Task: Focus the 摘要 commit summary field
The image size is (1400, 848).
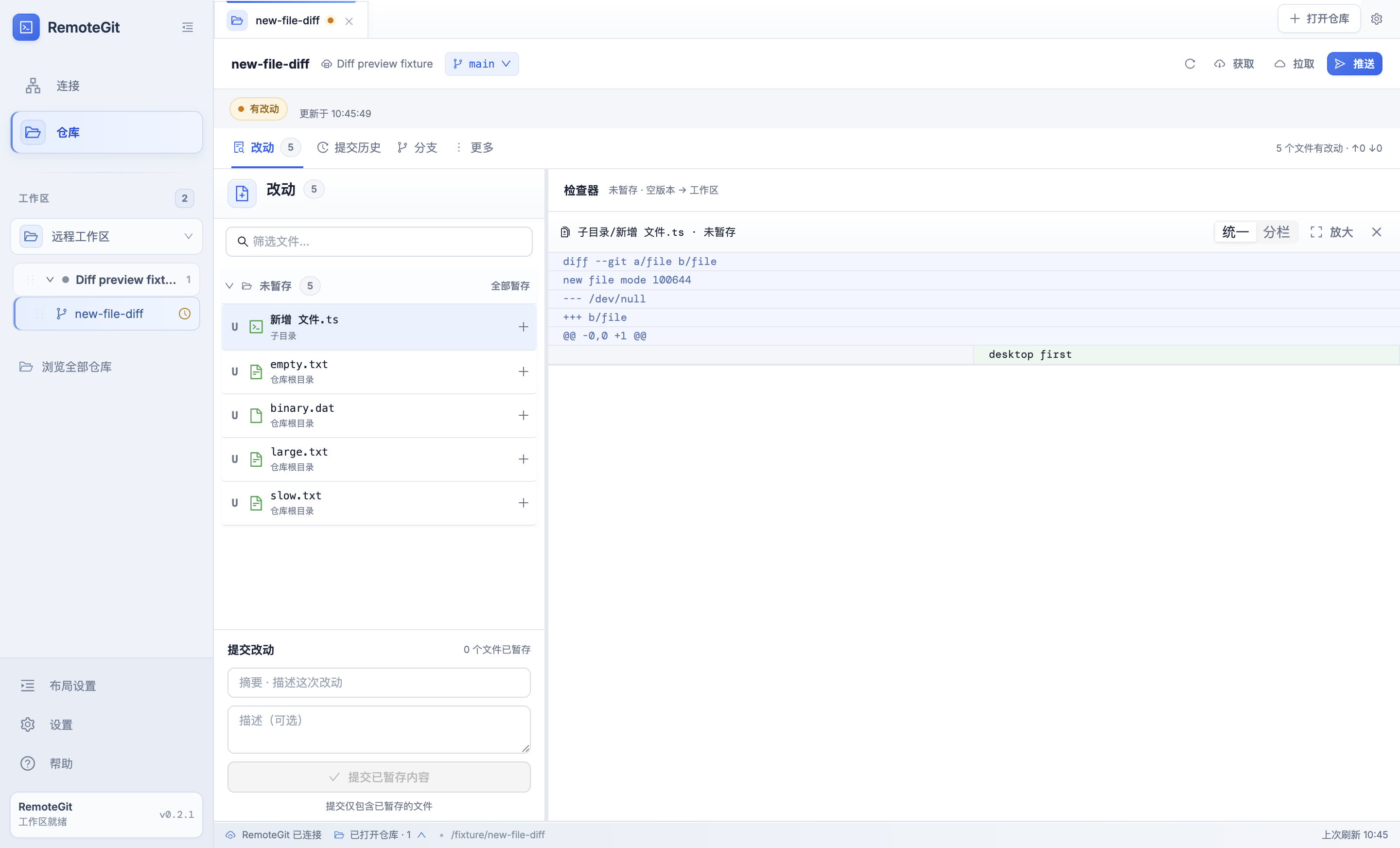Action: (379, 683)
